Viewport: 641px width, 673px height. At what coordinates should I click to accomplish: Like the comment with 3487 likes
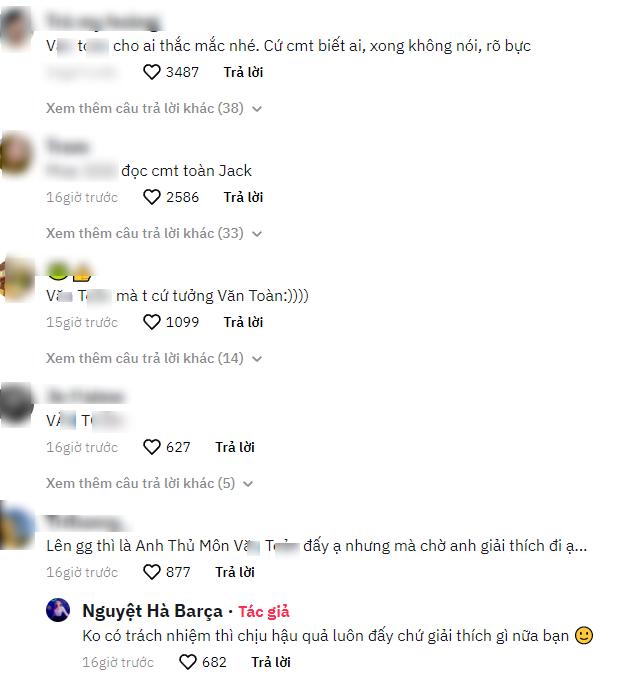[x=152, y=72]
